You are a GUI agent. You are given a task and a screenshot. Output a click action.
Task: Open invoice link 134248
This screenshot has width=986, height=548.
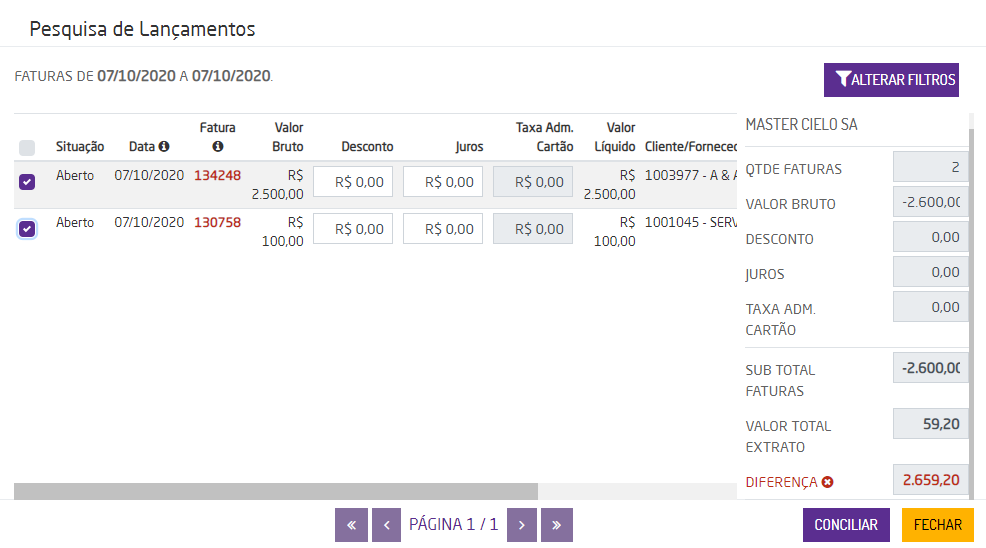tap(217, 176)
